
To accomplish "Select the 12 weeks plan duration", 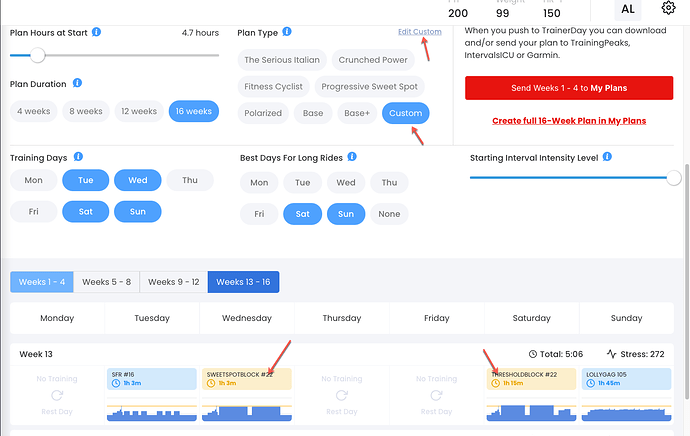I will 139,111.
